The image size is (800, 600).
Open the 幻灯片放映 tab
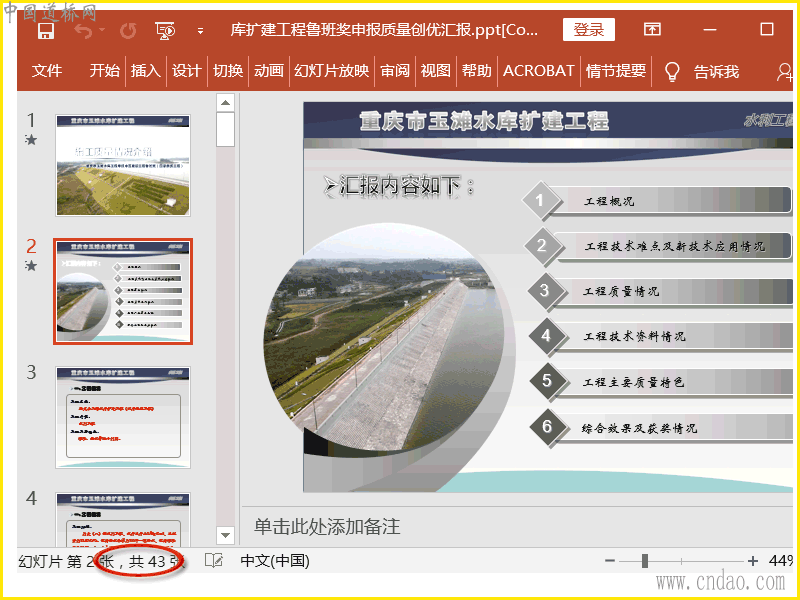click(332, 71)
